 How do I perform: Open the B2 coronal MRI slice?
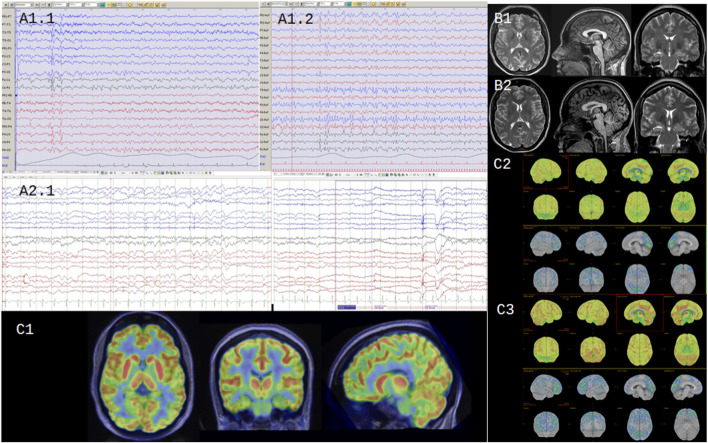coord(670,117)
